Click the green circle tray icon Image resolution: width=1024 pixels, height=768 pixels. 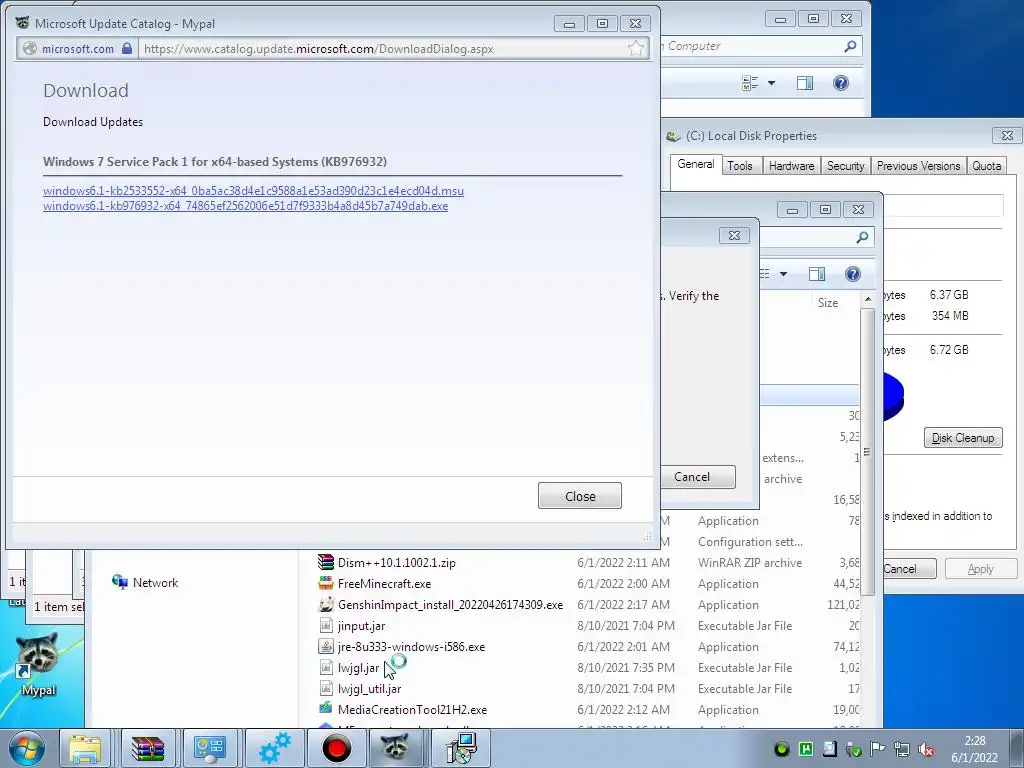(x=781, y=750)
